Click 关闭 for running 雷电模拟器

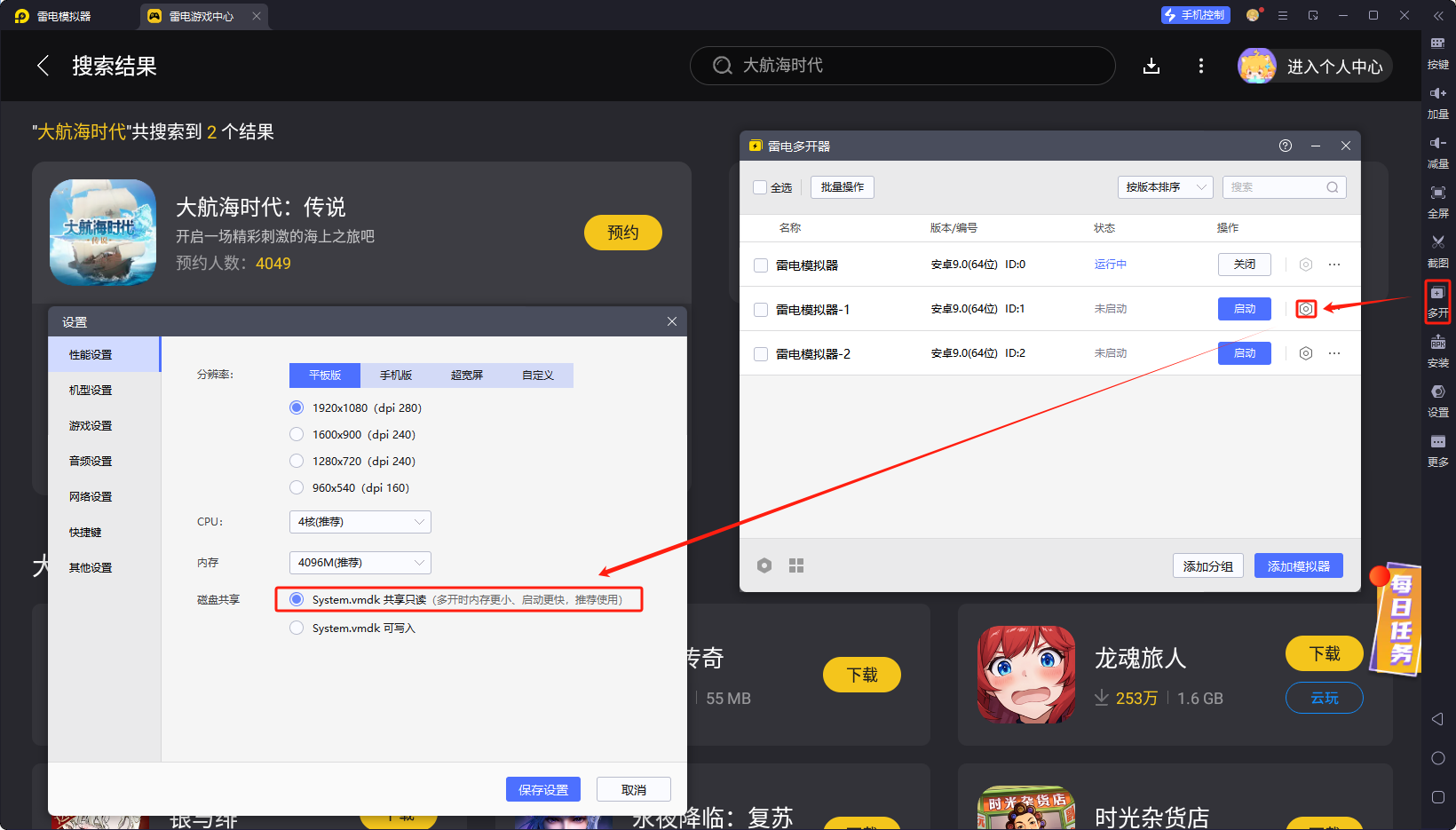point(1245,265)
